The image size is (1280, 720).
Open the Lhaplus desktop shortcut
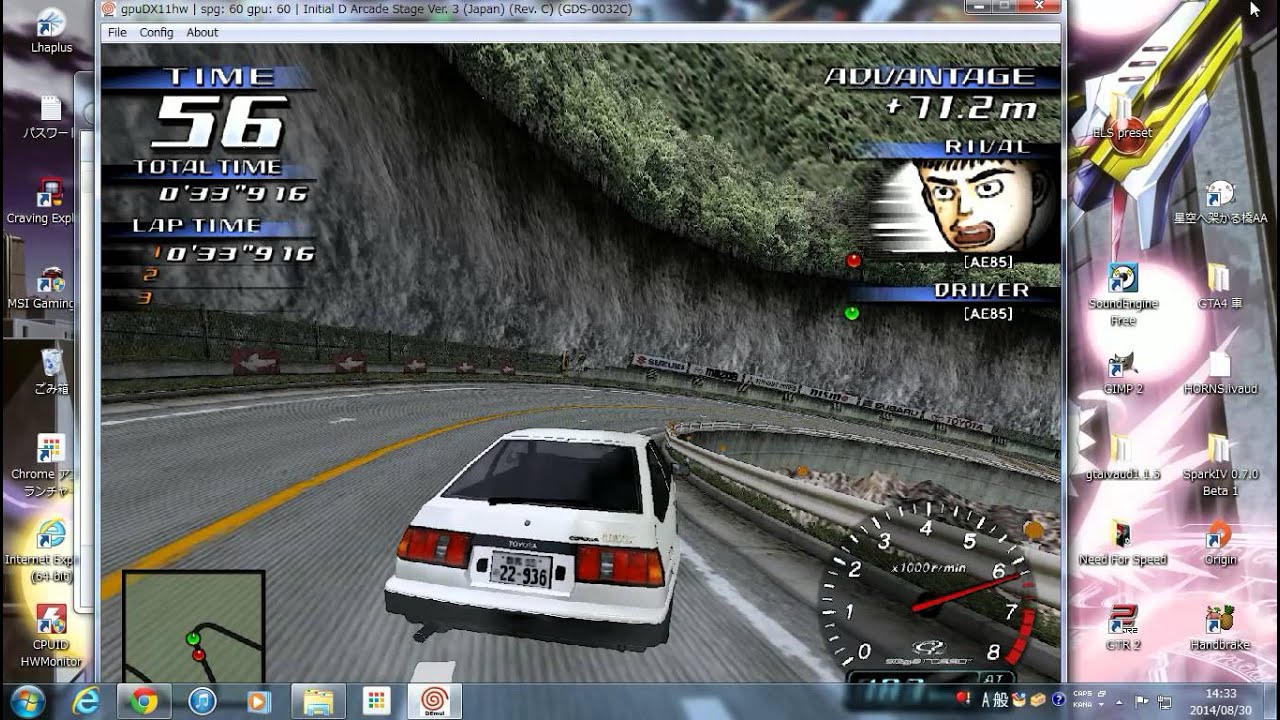click(51, 30)
